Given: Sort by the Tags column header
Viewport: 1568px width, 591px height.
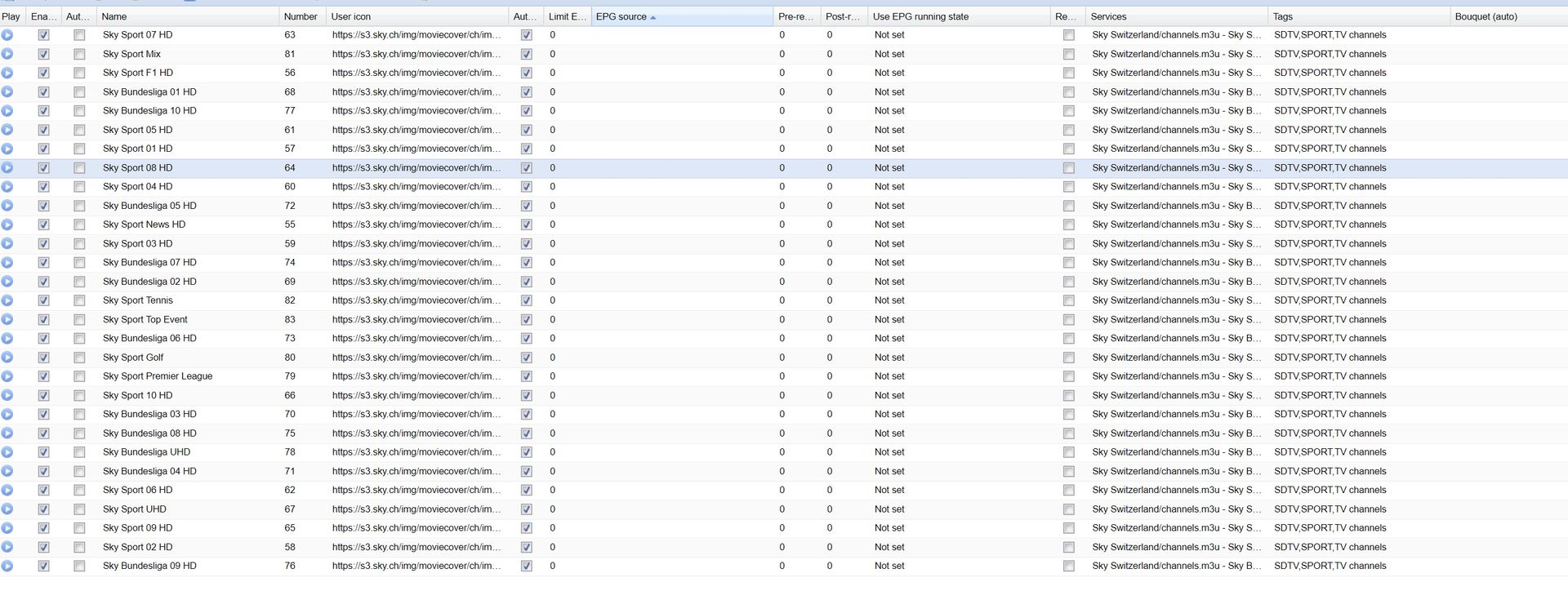Looking at the screenshot, I should [1358, 16].
